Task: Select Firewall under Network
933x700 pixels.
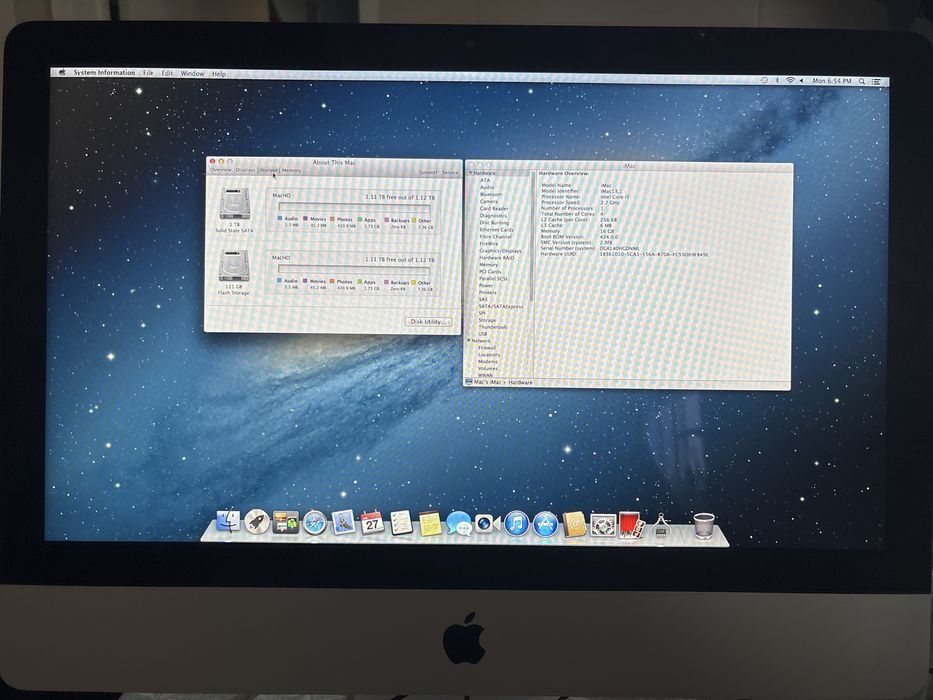Action: (487, 348)
